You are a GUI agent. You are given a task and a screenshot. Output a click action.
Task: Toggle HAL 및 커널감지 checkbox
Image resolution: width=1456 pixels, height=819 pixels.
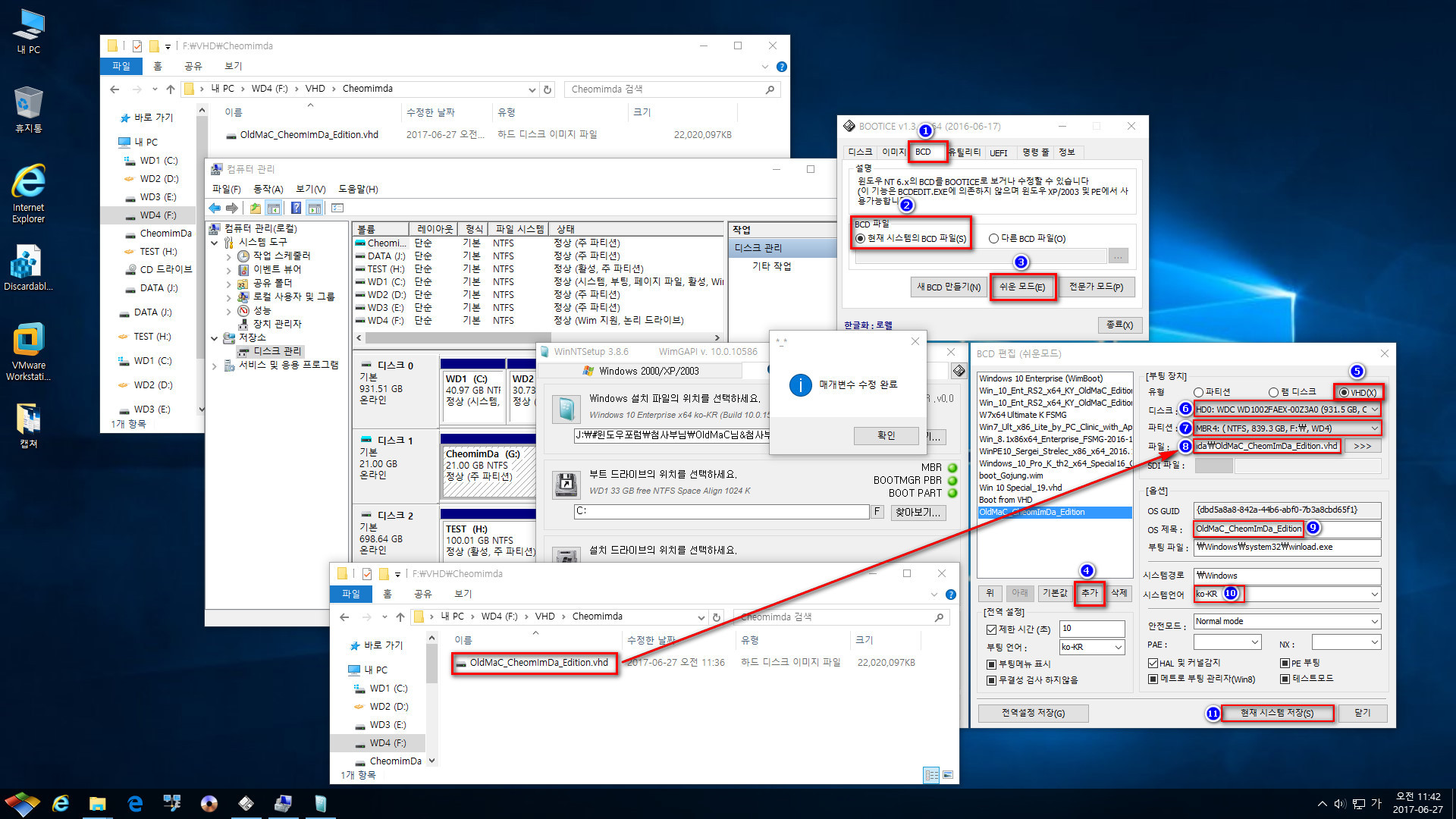(1153, 664)
